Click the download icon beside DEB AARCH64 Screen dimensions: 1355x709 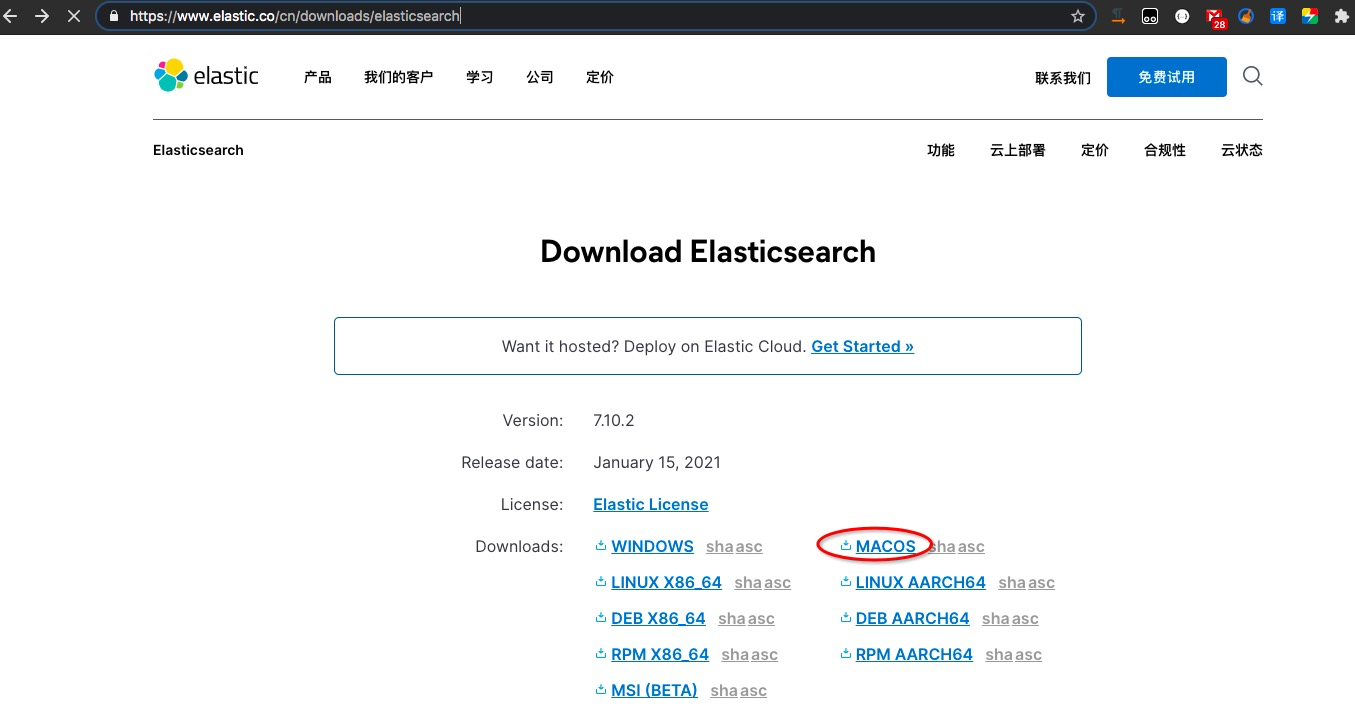coord(846,618)
